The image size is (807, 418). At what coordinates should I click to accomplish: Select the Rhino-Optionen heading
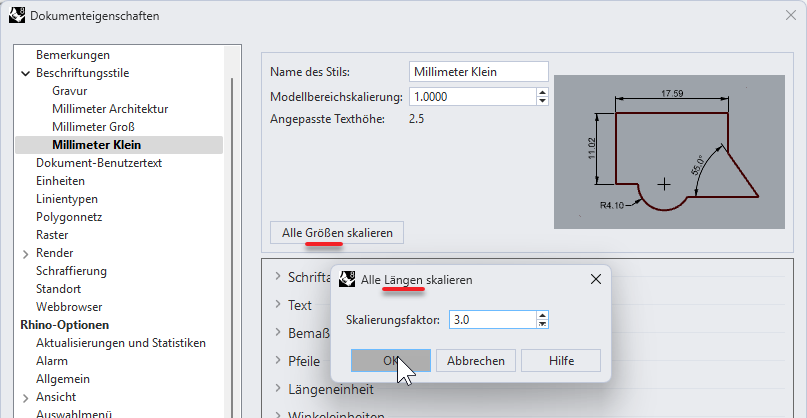64,325
